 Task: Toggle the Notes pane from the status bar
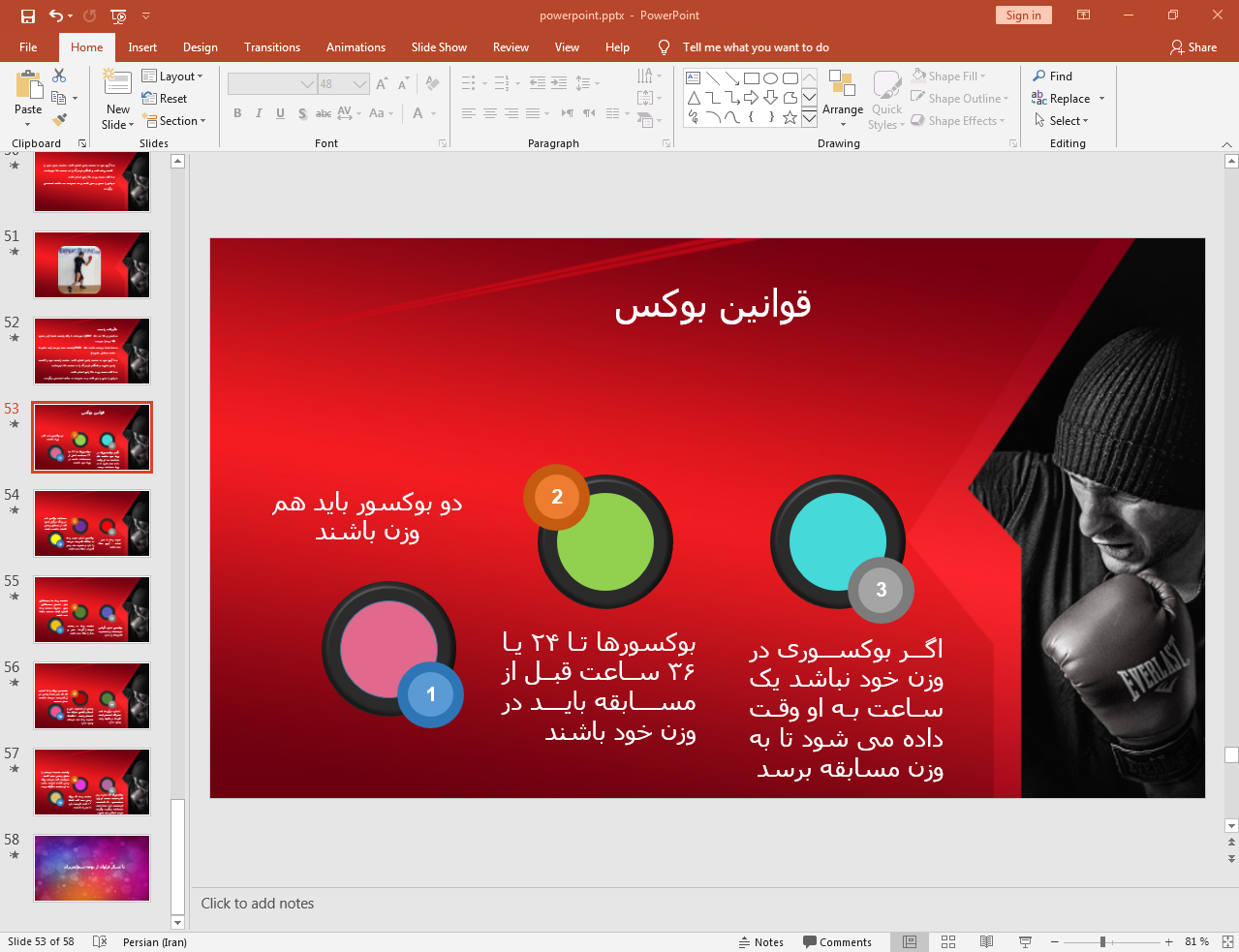[x=761, y=941]
